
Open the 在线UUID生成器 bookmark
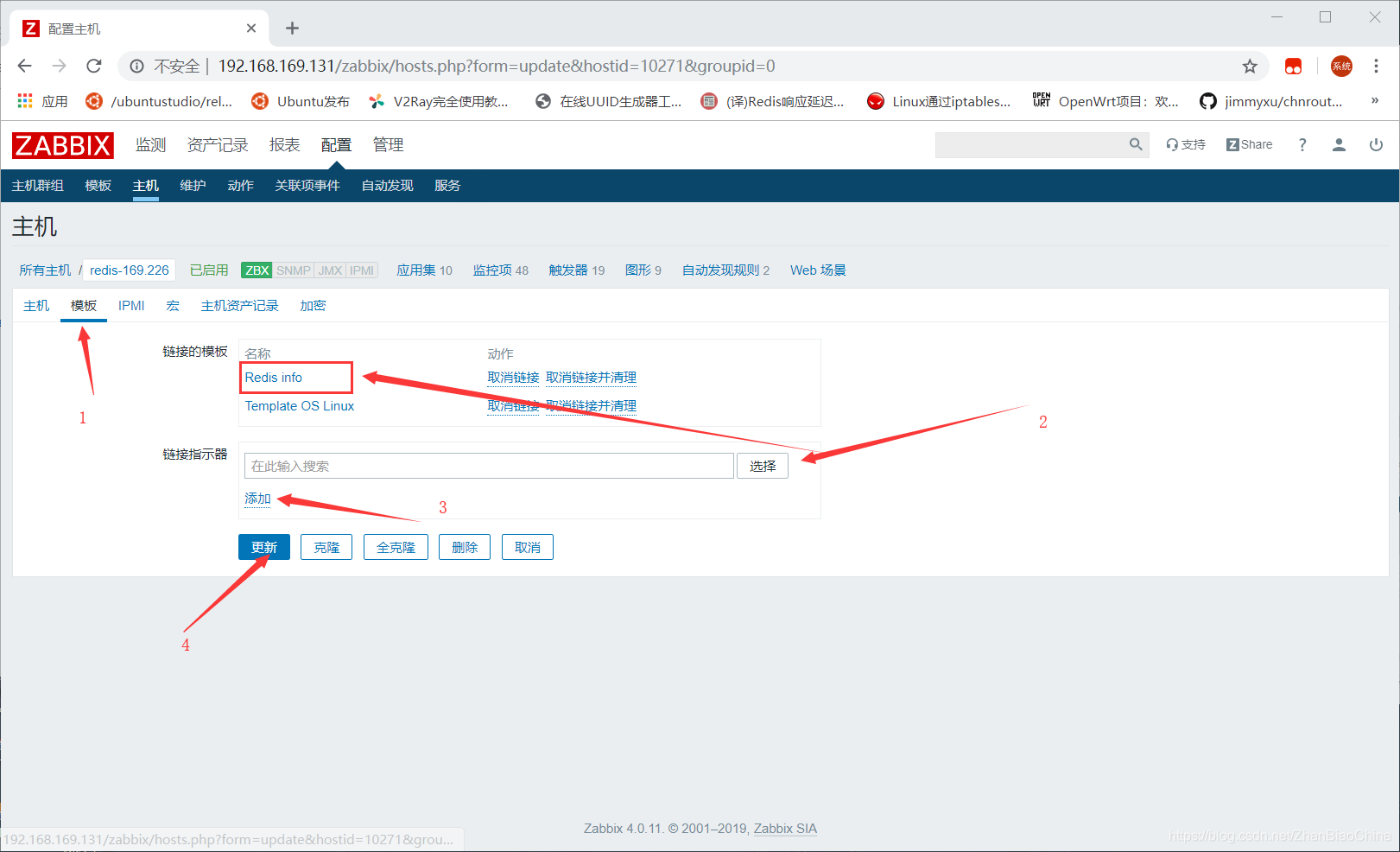click(x=608, y=101)
